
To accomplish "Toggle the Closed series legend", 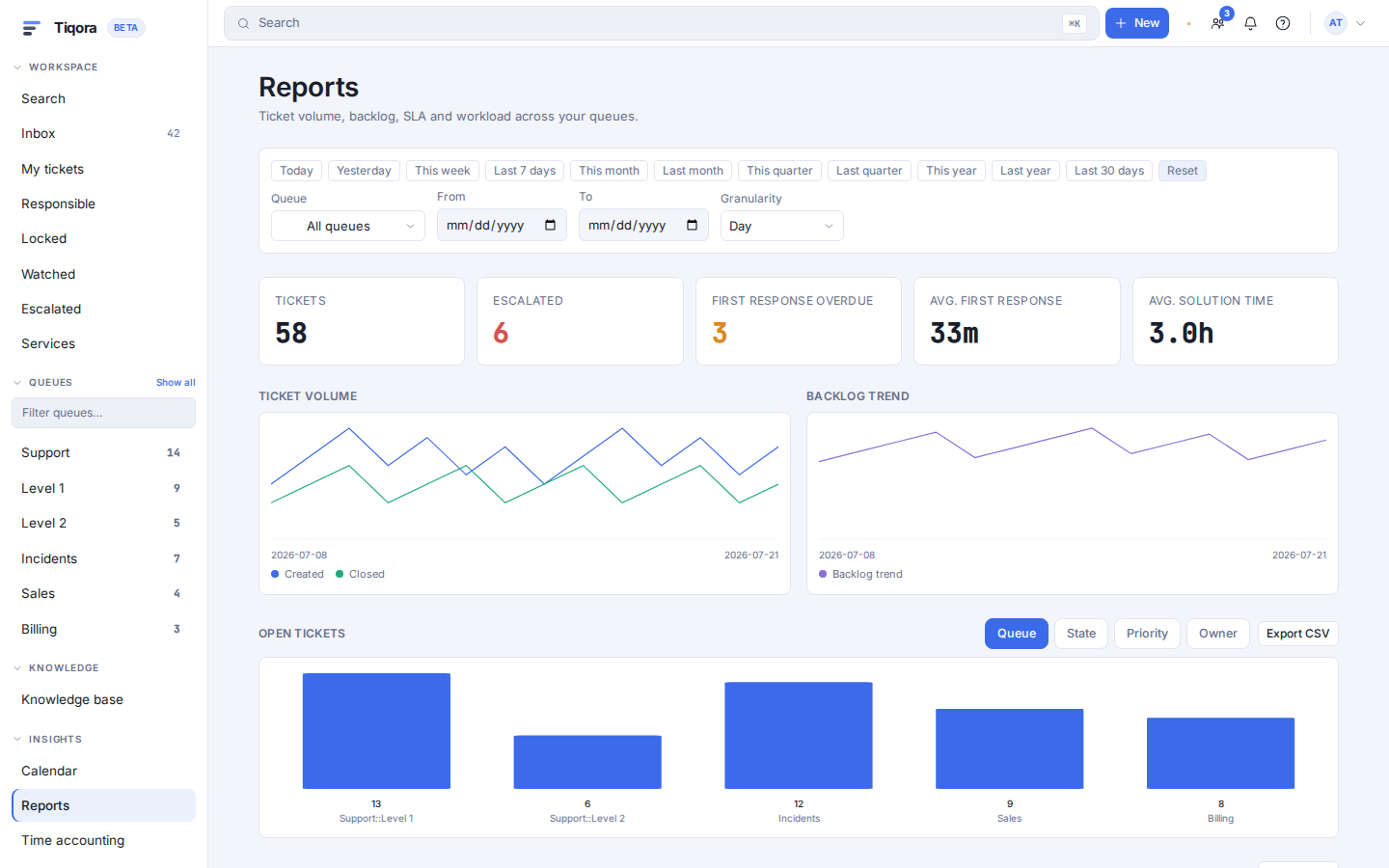I will click(x=360, y=574).
